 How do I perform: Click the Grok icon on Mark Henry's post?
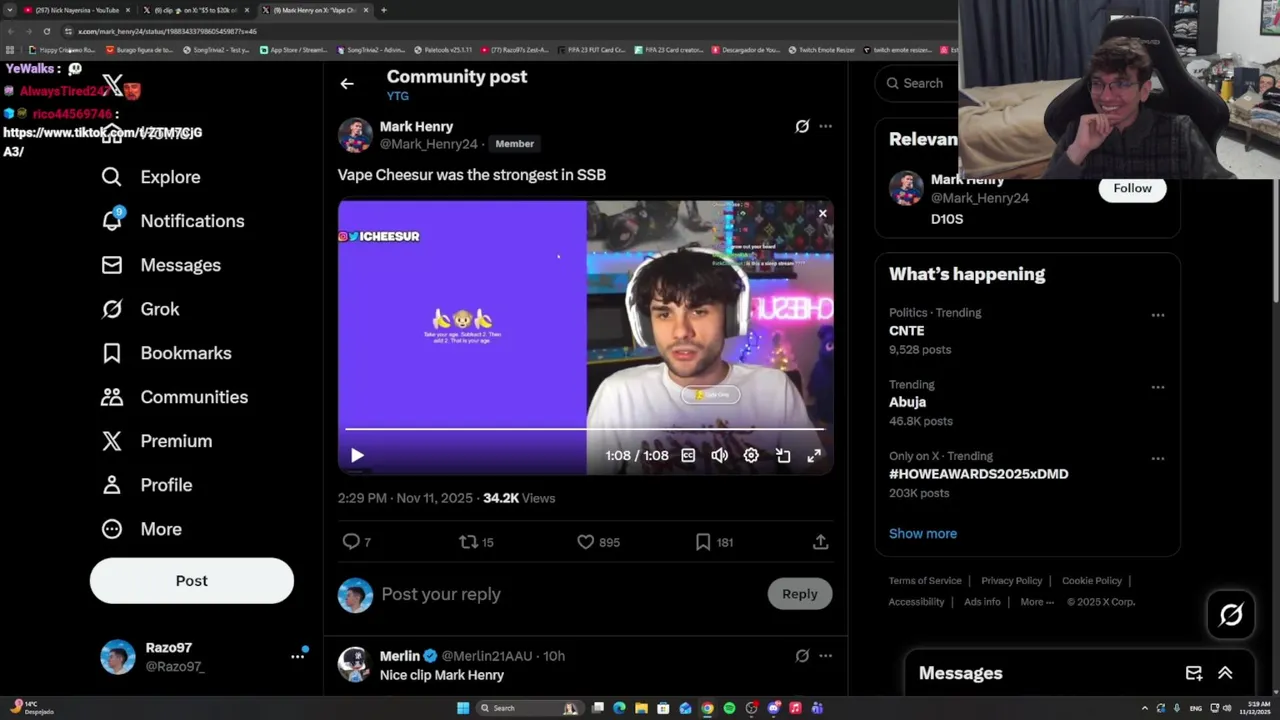tap(802, 126)
